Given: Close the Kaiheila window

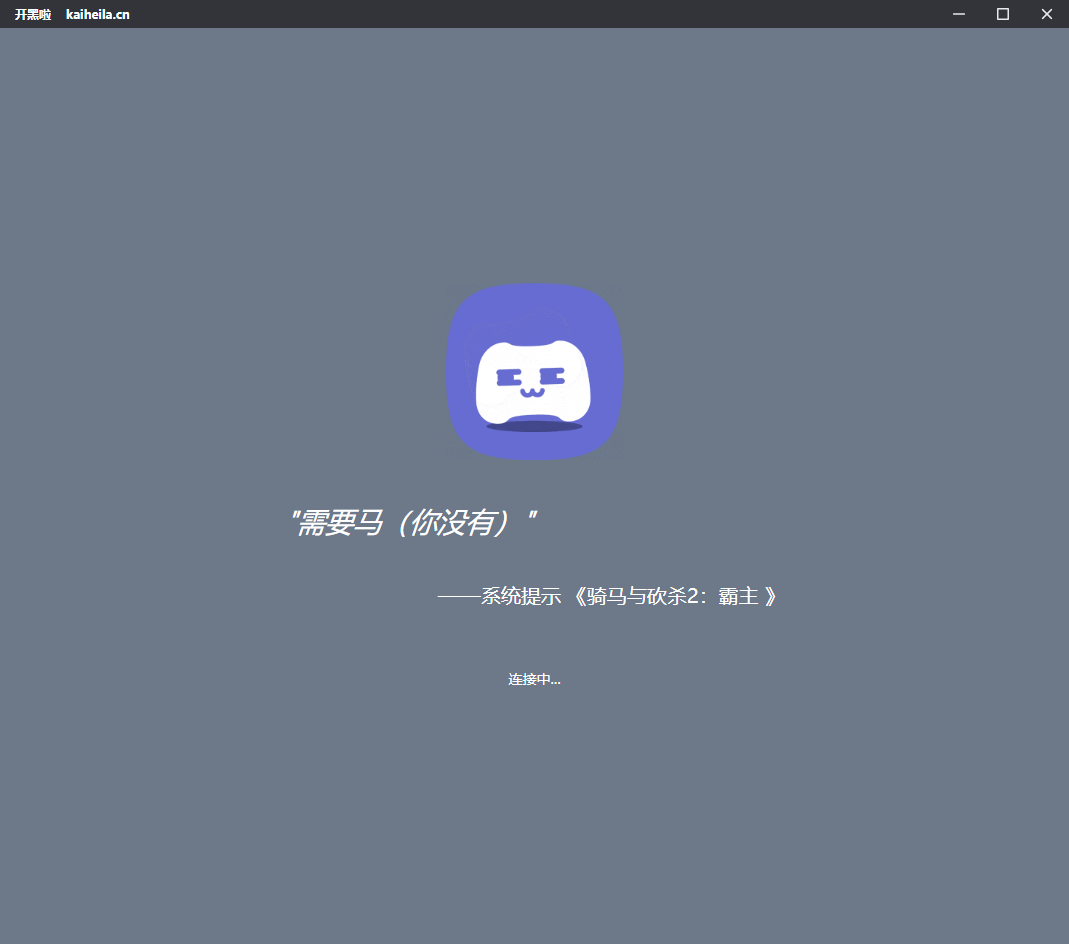Looking at the screenshot, I should point(1047,14).
